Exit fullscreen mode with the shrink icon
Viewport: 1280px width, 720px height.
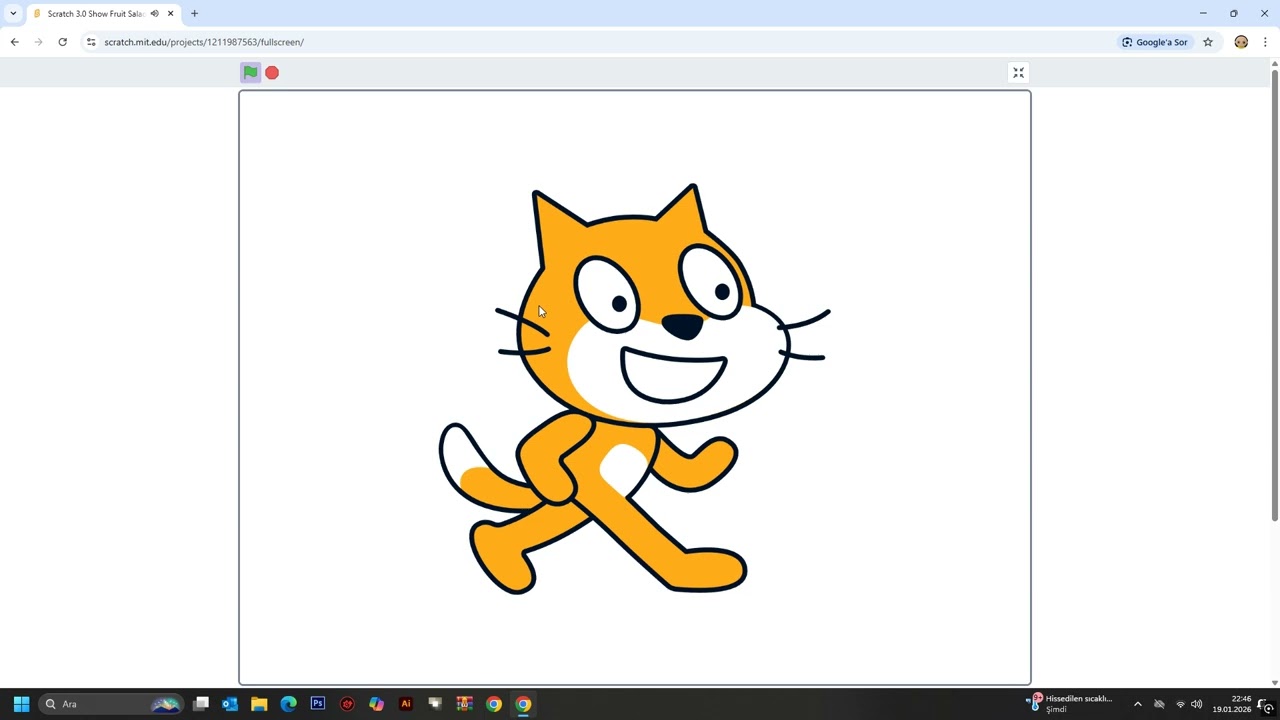coord(1018,73)
